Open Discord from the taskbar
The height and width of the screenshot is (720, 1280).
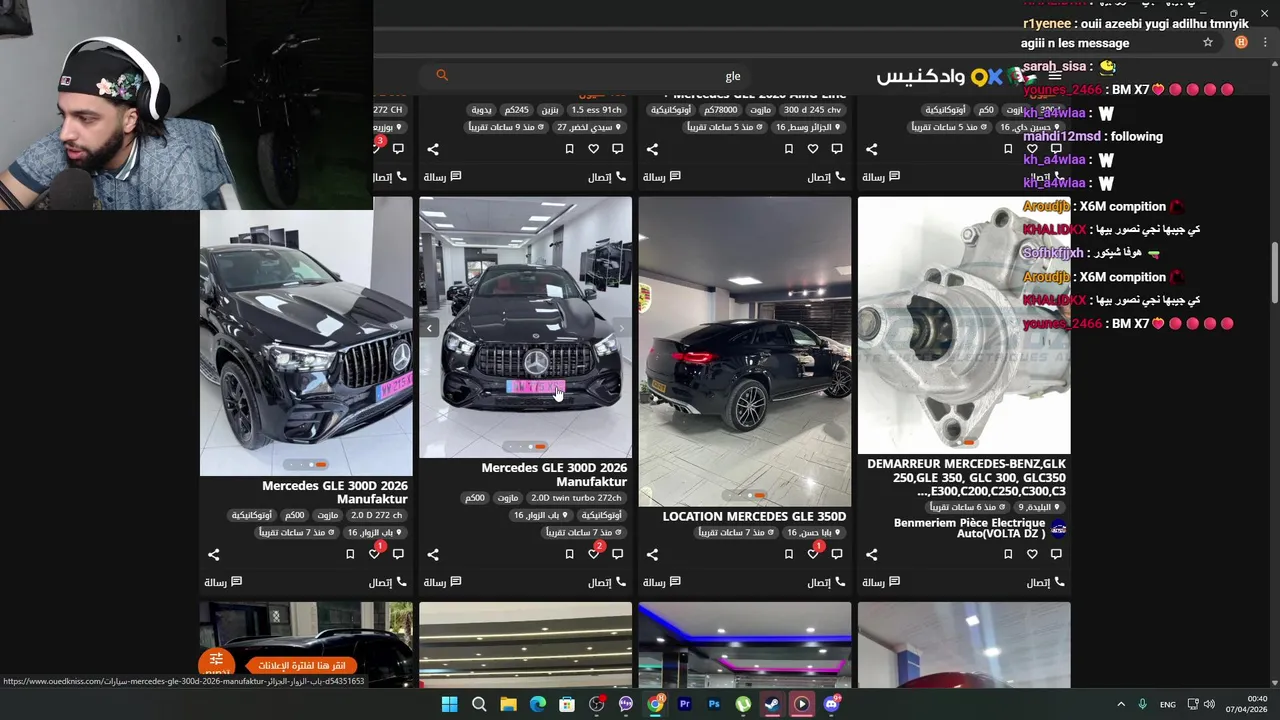point(831,704)
